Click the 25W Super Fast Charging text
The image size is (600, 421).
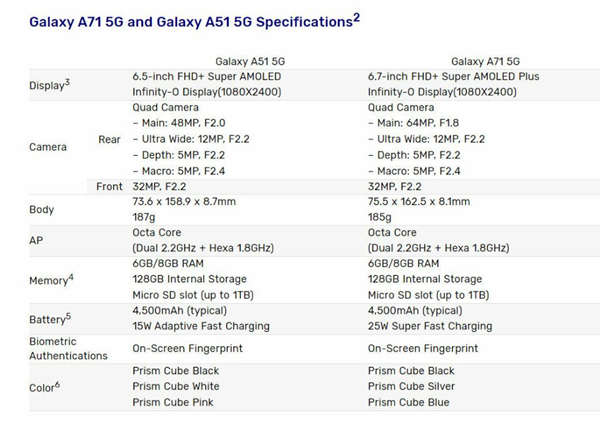tap(430, 326)
